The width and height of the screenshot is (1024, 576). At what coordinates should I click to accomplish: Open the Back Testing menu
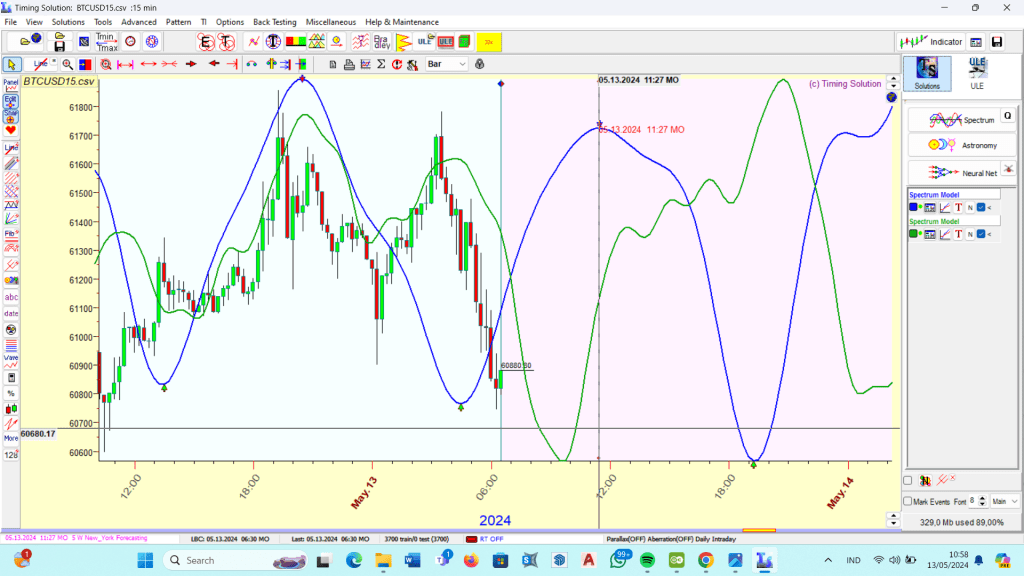pyautogui.click(x=274, y=22)
